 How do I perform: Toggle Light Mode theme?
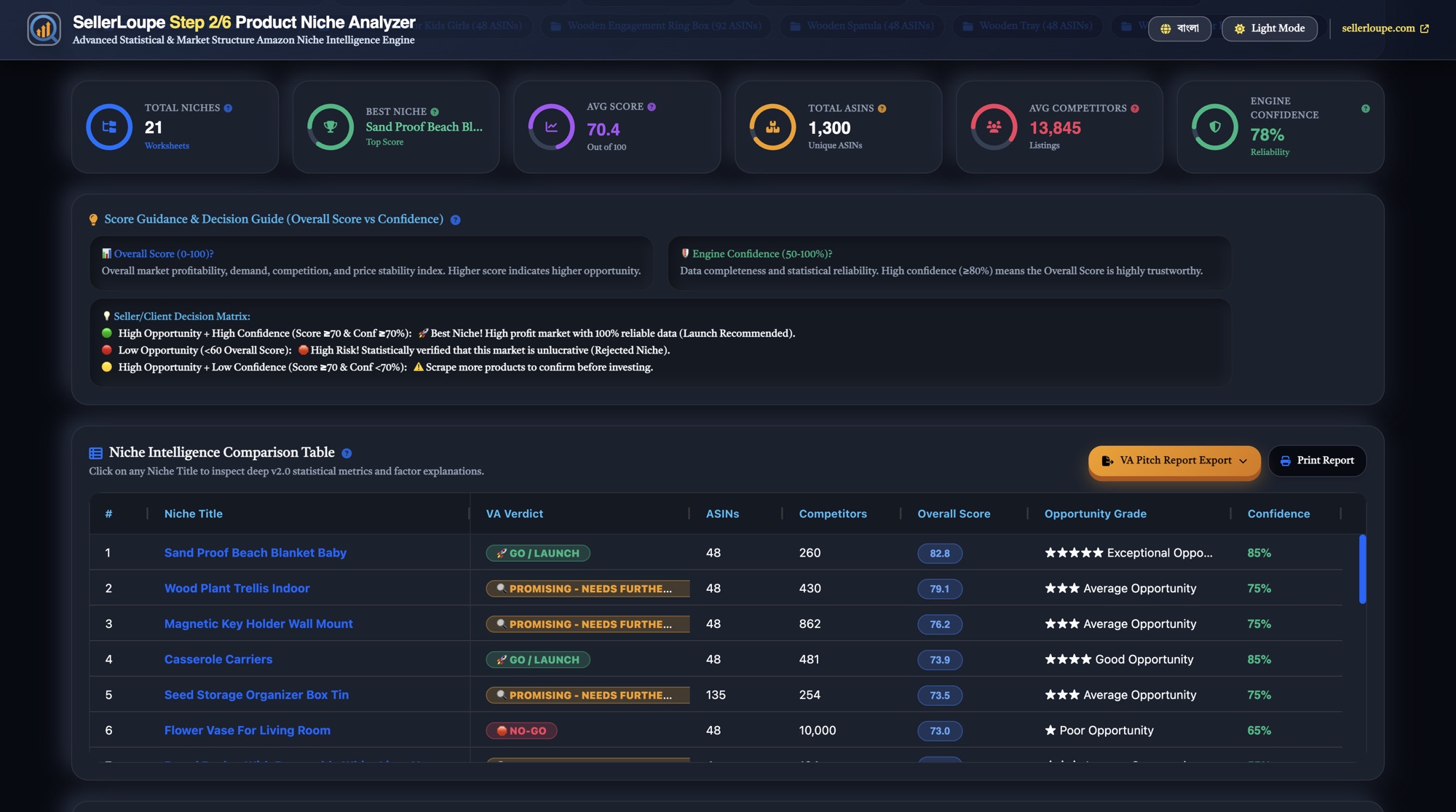1269,28
